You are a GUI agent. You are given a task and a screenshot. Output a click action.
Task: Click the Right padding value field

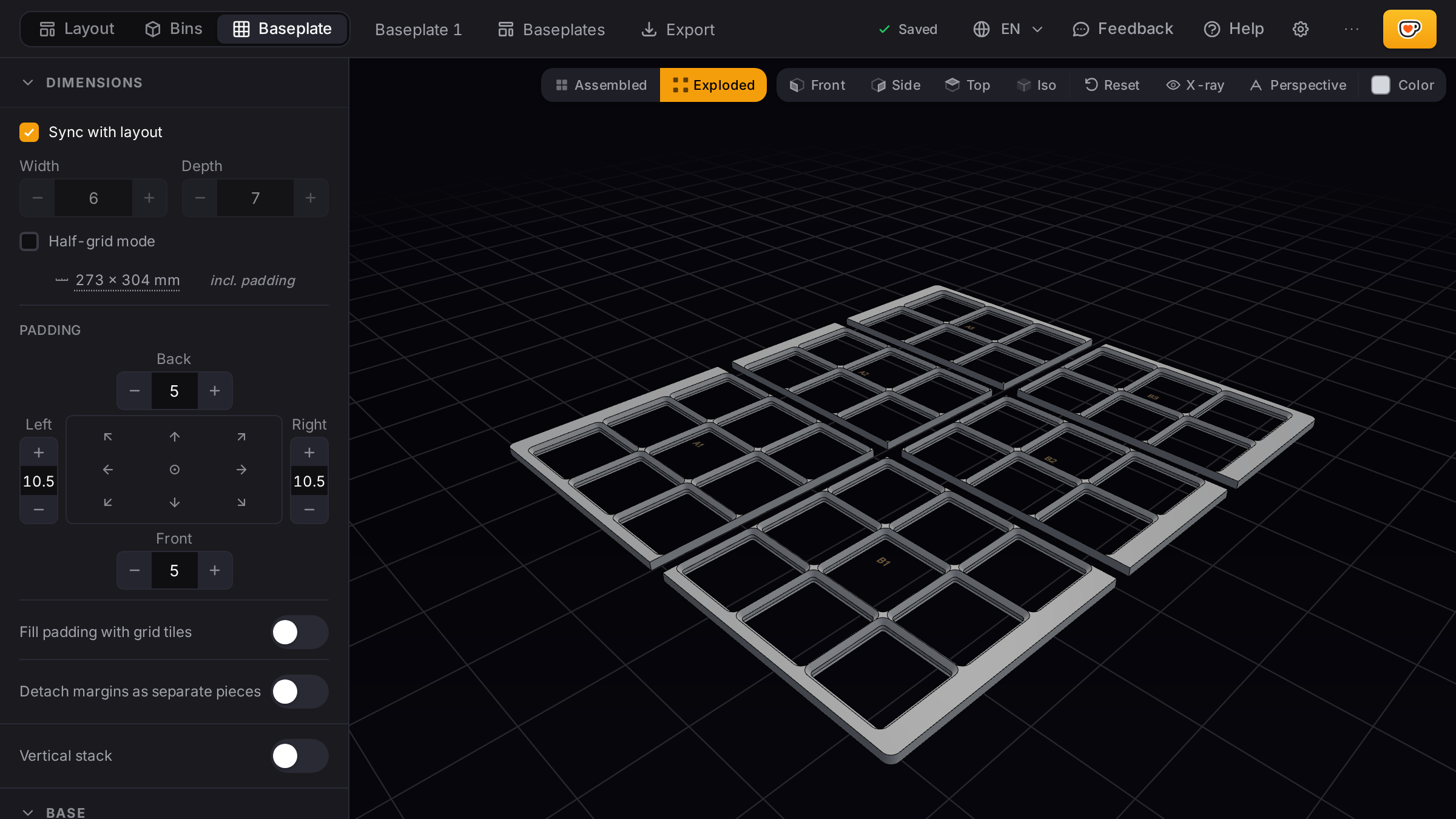(309, 481)
